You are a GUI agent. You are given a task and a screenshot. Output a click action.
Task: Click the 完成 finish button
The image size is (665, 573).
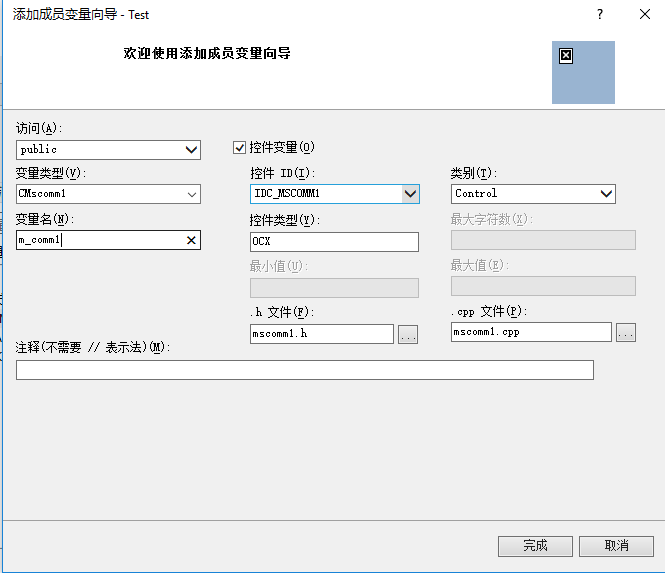[535, 546]
